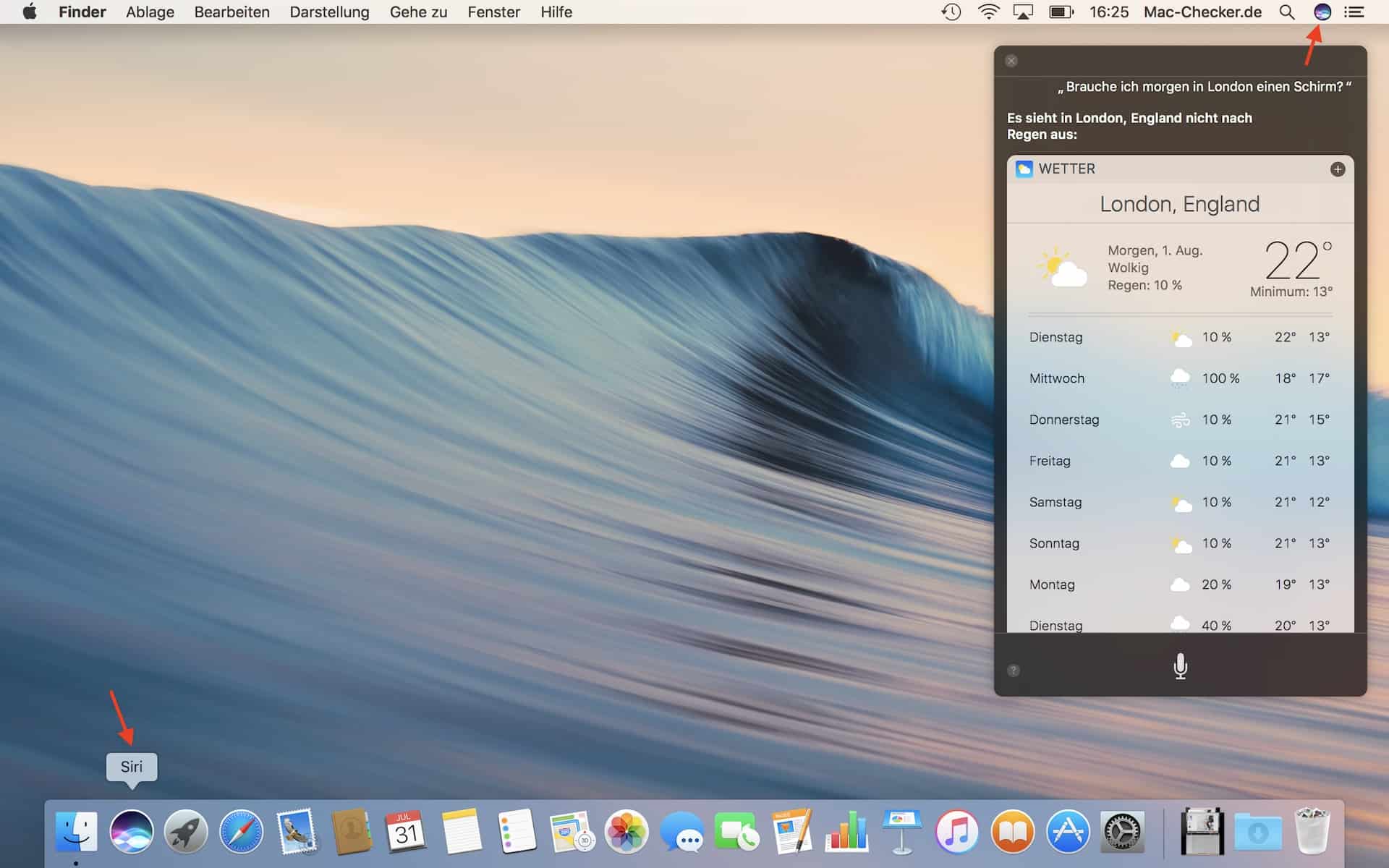Select Samstag forecast row
Screen dimensions: 1389x868
tap(1180, 502)
